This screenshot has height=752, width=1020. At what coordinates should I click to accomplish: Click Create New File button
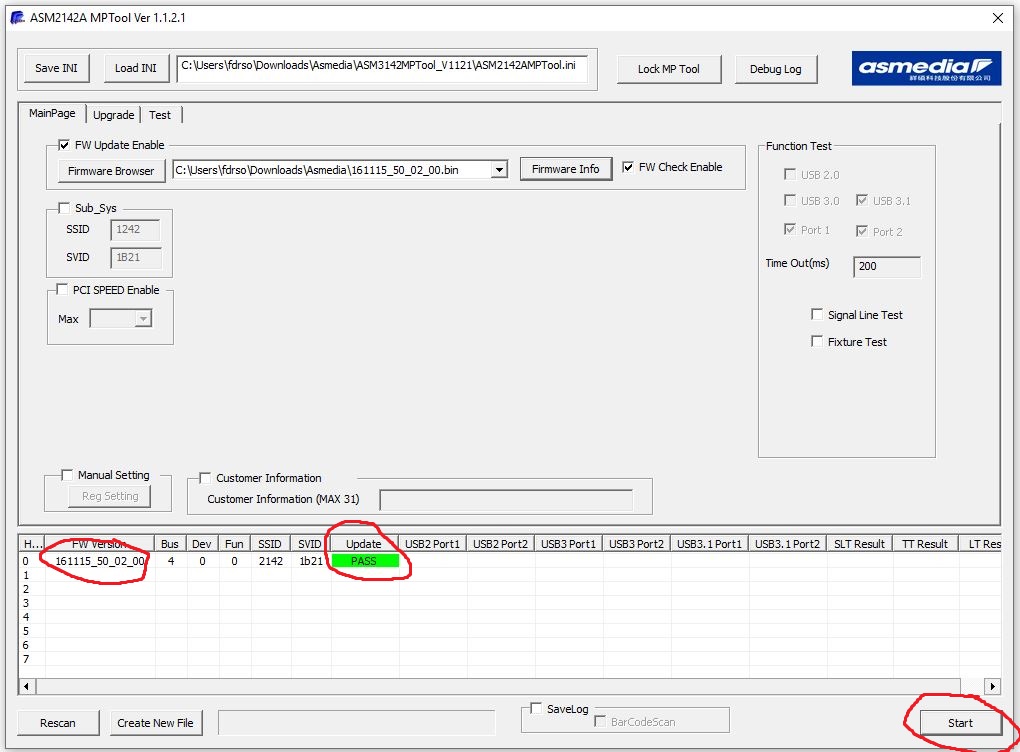pos(155,723)
